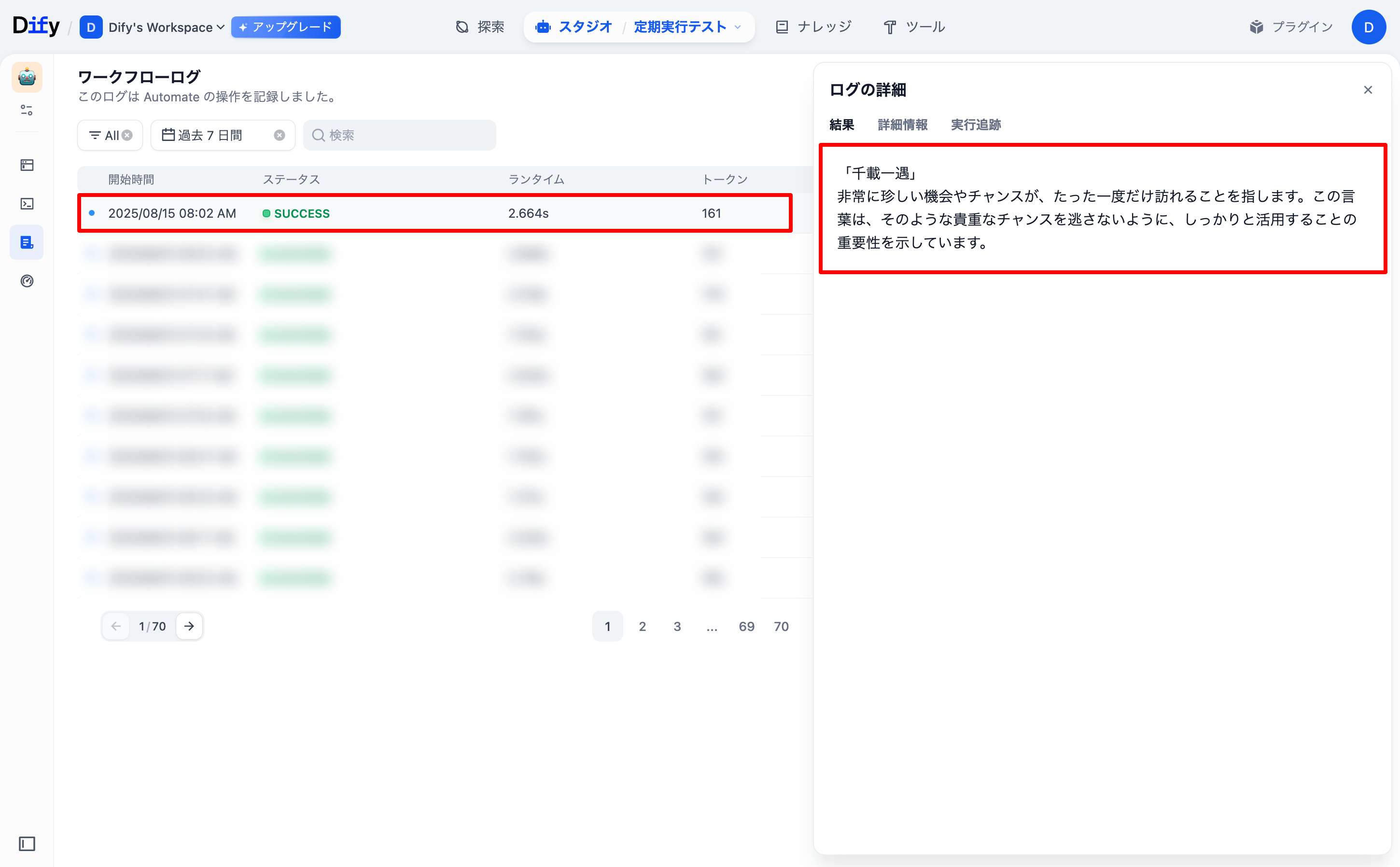Open the プラグイン plugins icon

tap(1257, 27)
